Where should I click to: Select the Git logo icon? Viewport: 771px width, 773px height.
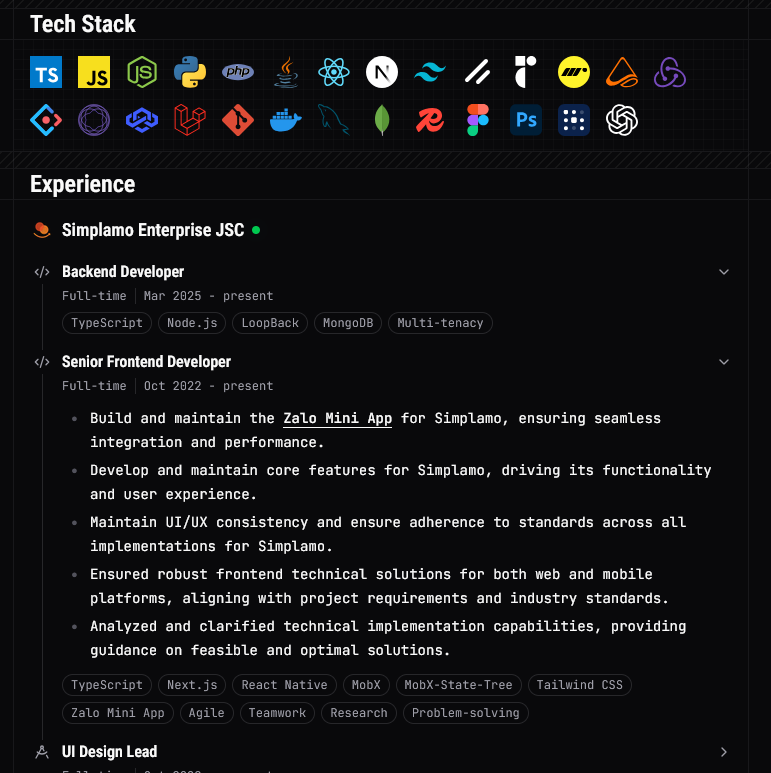pyautogui.click(x=238, y=120)
